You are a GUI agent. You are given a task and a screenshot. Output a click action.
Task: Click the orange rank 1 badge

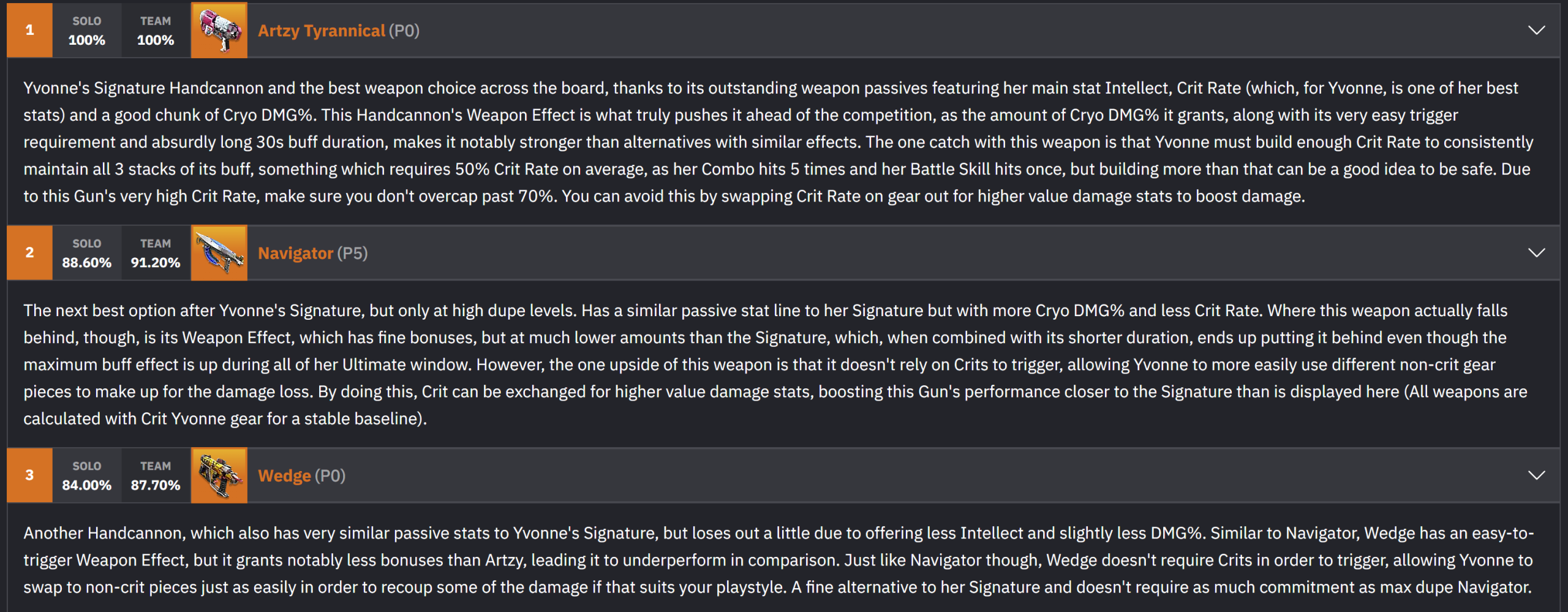pyautogui.click(x=29, y=31)
